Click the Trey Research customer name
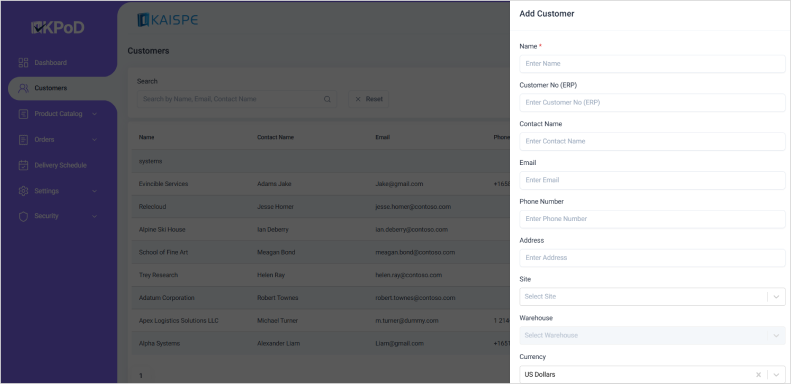The height and width of the screenshot is (384, 791). pyautogui.click(x=158, y=275)
